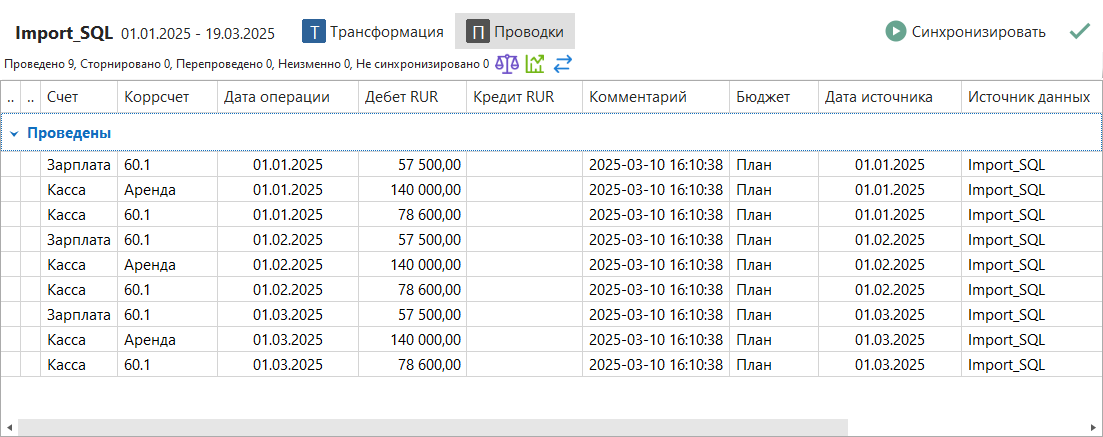The width and height of the screenshot is (1103, 437).
Task: Click the Import_SQL title
Action: [x=64, y=33]
